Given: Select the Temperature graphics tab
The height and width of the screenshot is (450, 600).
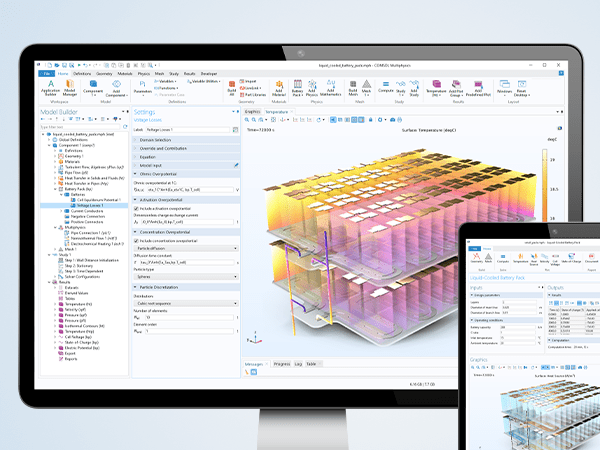Looking at the screenshot, I should [279, 112].
